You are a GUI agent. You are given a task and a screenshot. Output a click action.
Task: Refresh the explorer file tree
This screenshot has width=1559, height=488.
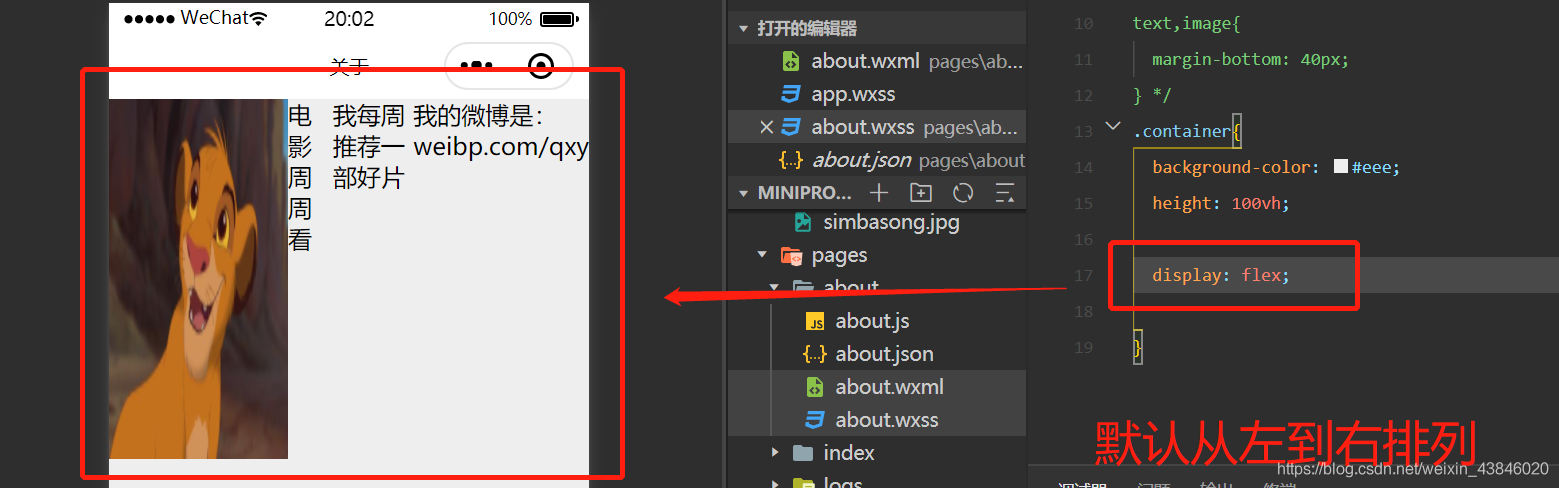click(963, 193)
